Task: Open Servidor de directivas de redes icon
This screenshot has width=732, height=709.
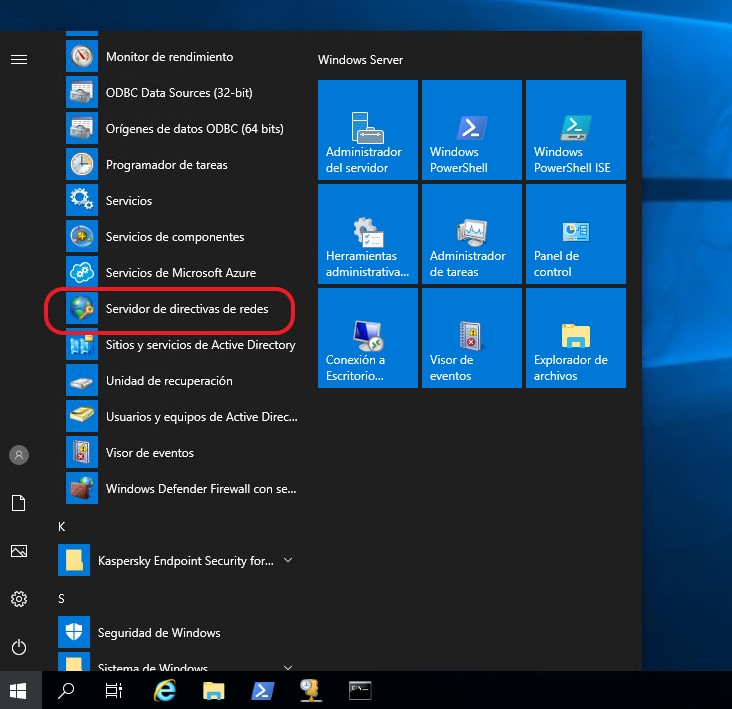Action: [82, 308]
